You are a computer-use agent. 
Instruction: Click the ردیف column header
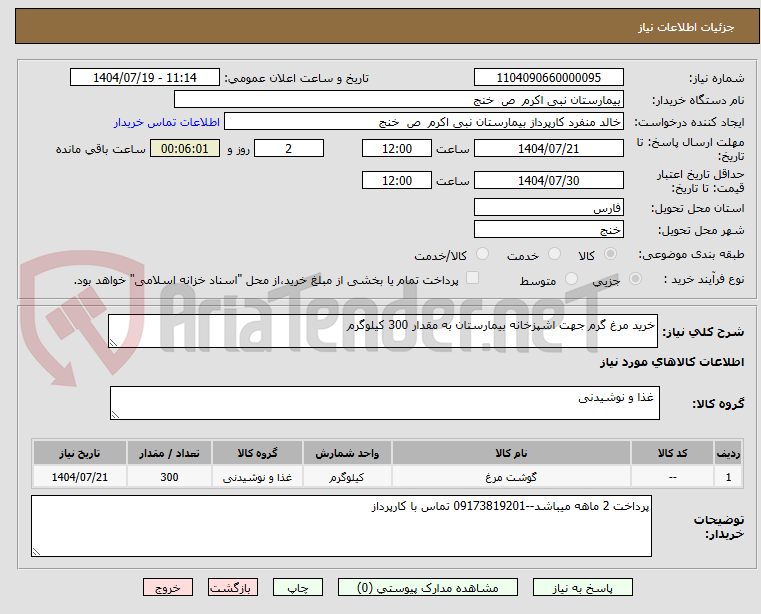(728, 453)
